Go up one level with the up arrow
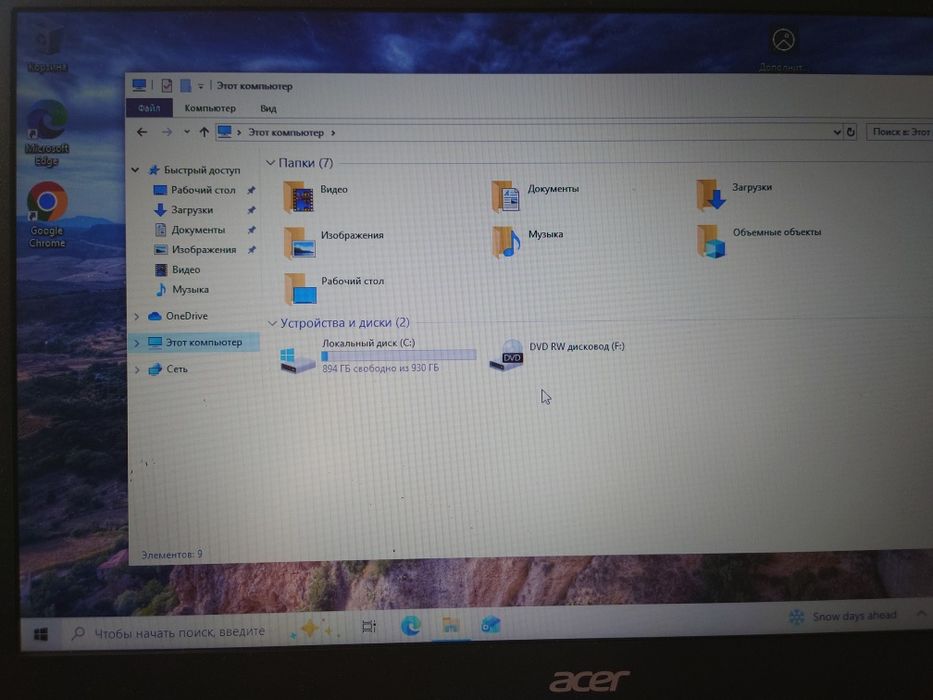This screenshot has width=933, height=700. 204,132
